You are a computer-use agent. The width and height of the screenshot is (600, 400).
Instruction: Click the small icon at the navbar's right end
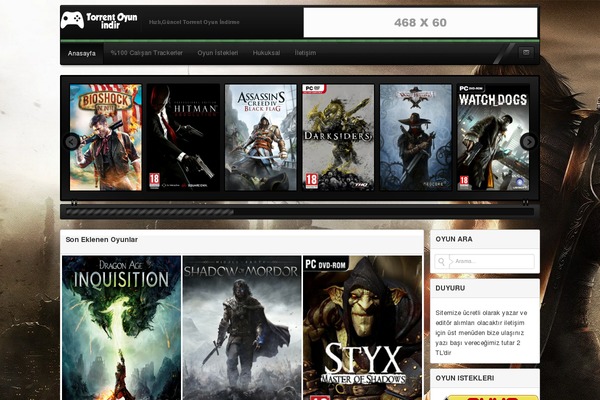(x=526, y=53)
